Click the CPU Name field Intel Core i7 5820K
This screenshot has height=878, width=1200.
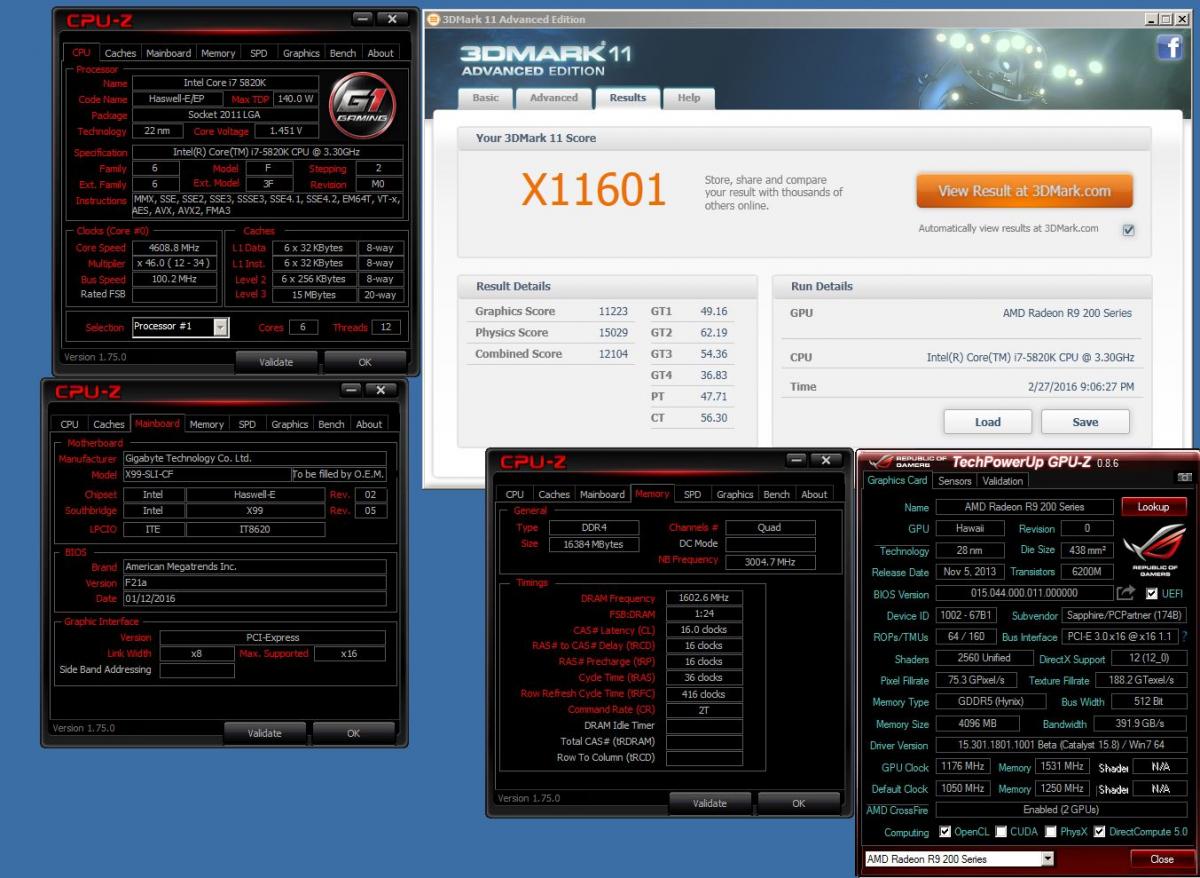(225, 83)
